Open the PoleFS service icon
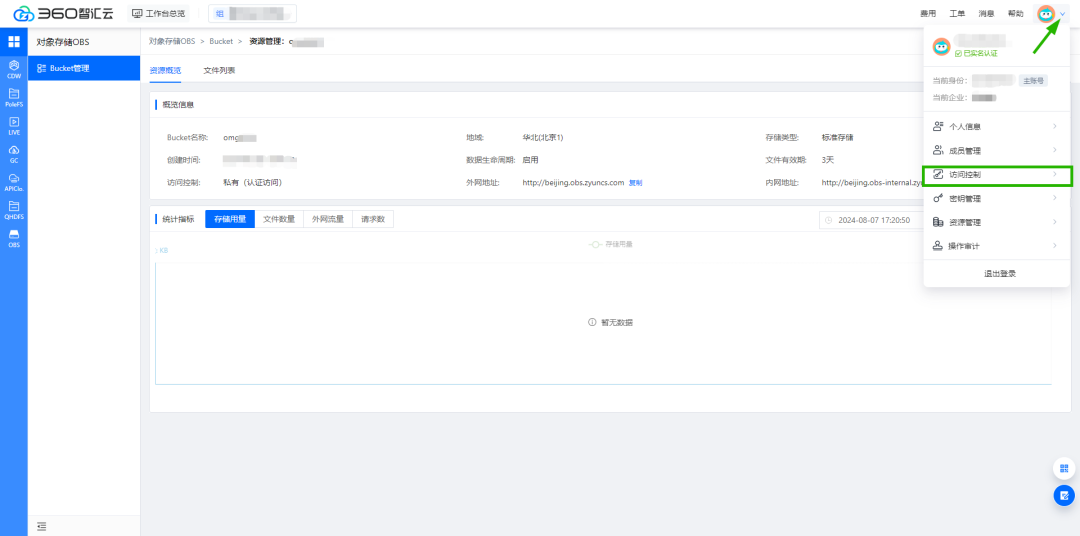 pos(14,97)
